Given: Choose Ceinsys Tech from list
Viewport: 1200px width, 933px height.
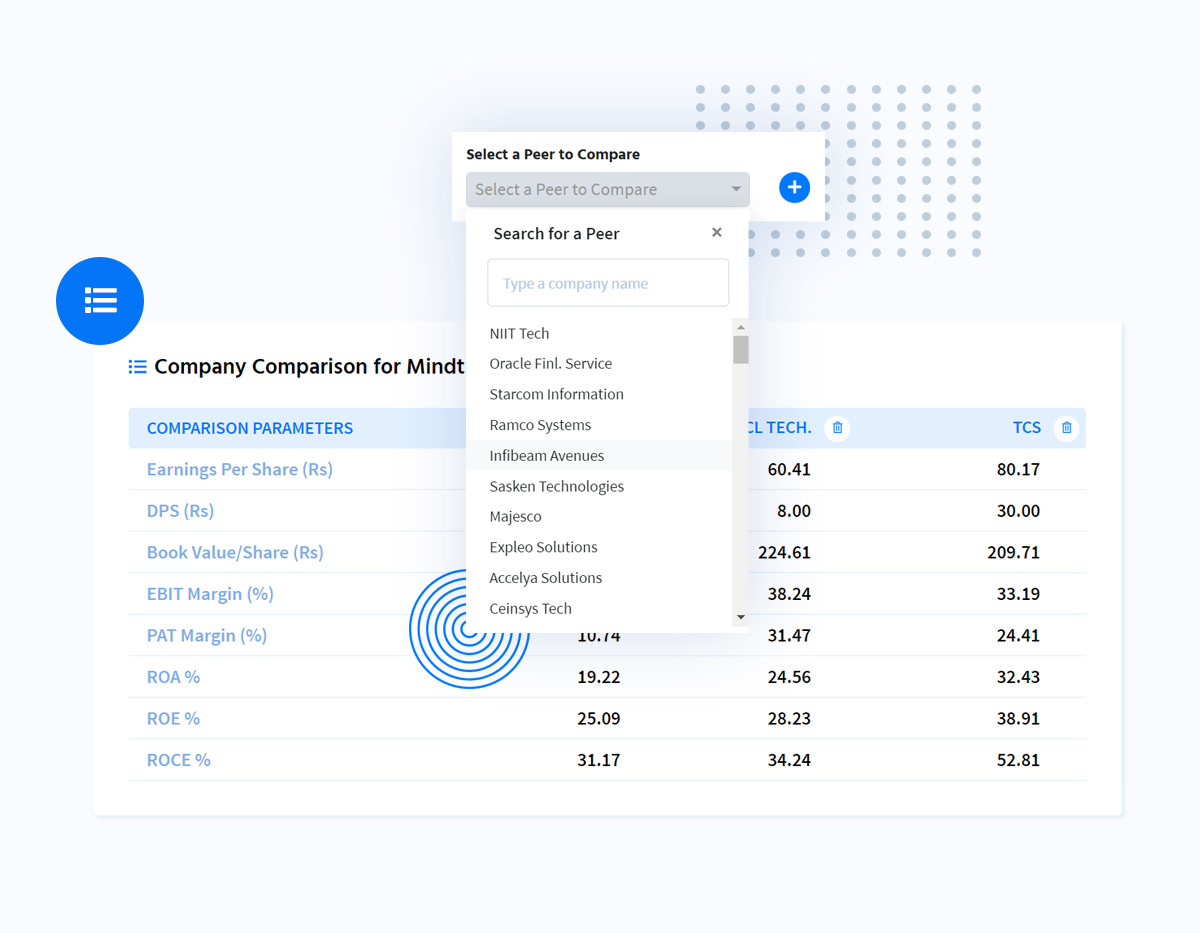Looking at the screenshot, I should point(530,608).
